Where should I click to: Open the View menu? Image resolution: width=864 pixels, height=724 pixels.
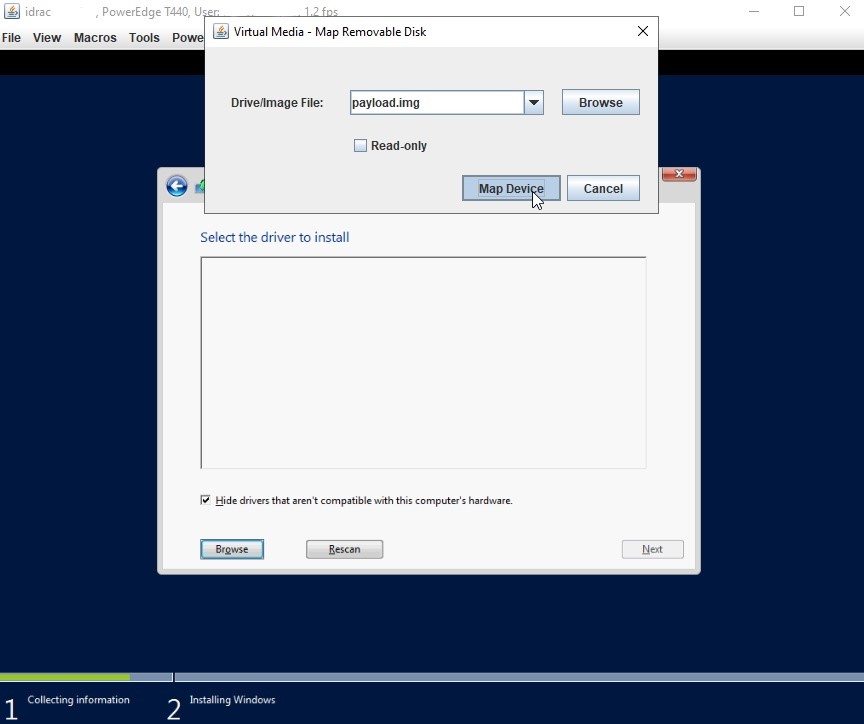coord(46,37)
